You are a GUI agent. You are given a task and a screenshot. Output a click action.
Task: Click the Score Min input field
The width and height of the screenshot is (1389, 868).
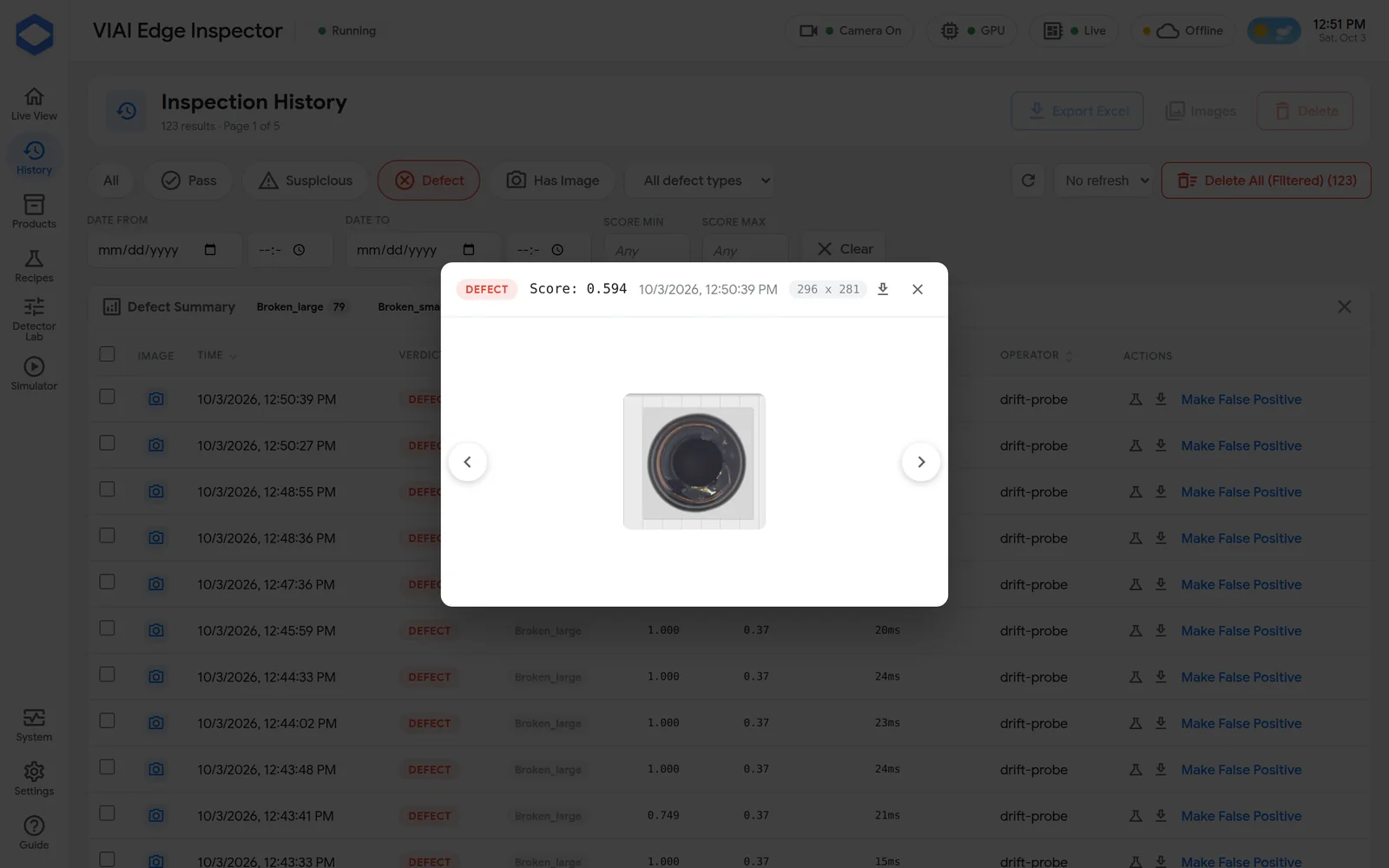(x=646, y=250)
